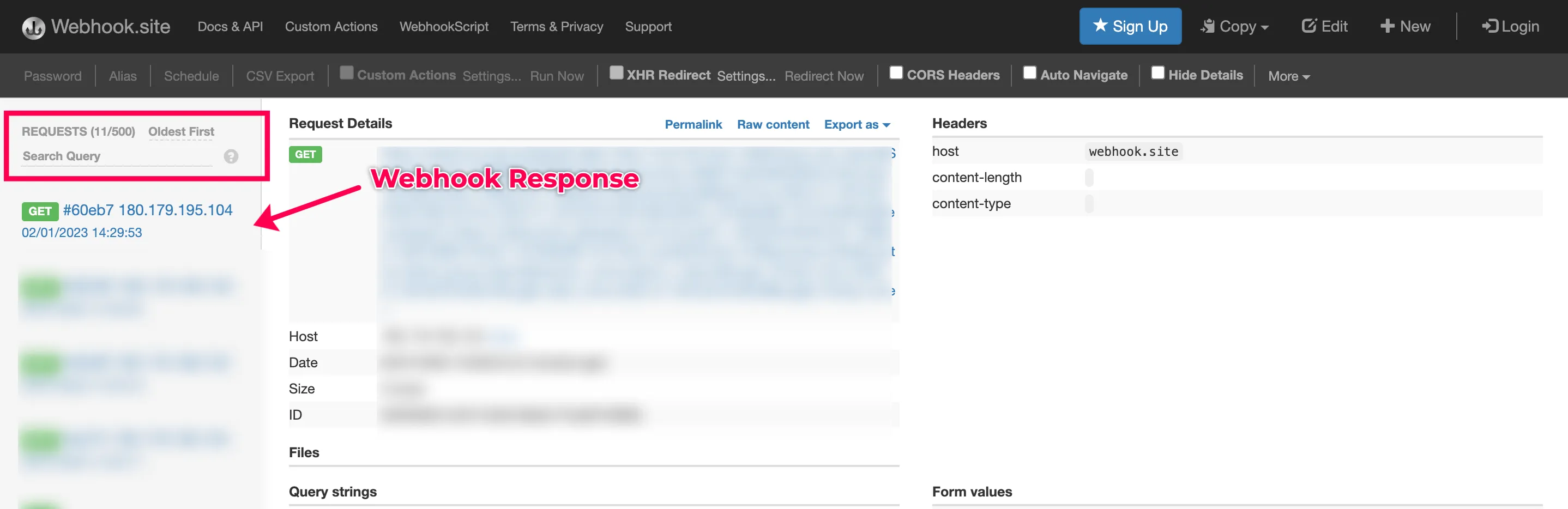This screenshot has height=509, width=1568.
Task: Toggle the XHR Redirect checkbox
Action: 616,73
